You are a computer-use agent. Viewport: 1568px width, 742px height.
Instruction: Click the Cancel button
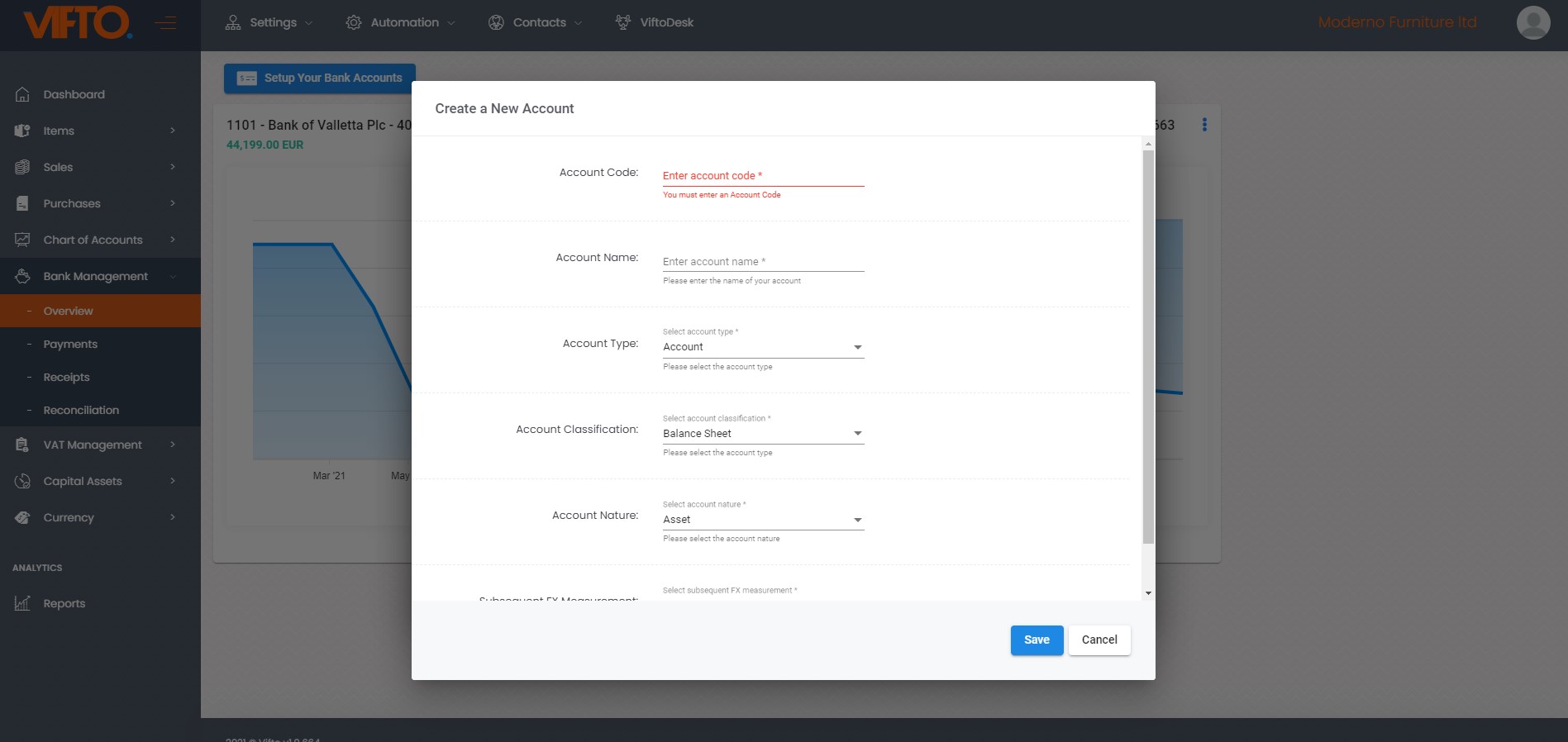(1099, 640)
